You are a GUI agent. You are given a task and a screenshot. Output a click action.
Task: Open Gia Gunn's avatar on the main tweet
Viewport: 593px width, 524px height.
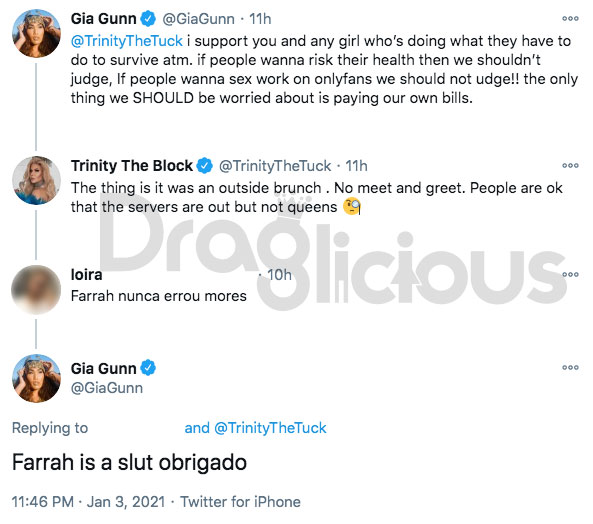(36, 378)
